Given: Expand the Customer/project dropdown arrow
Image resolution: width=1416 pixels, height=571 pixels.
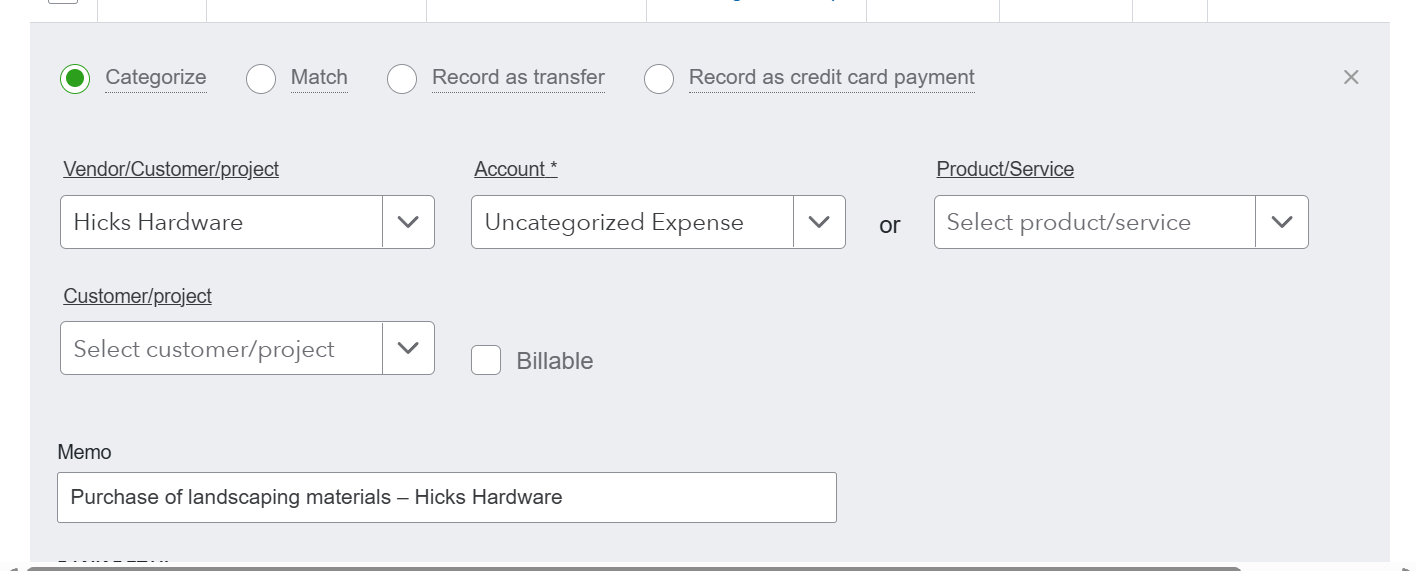Looking at the screenshot, I should click(408, 348).
